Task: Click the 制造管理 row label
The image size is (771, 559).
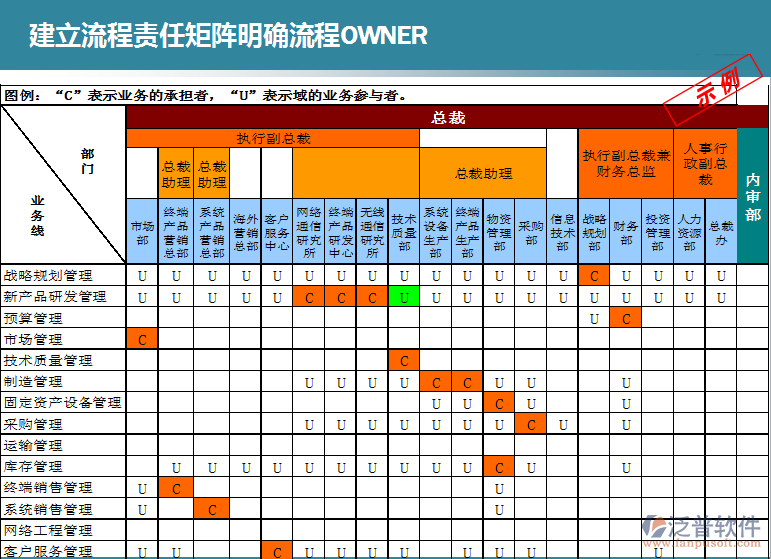Action: [x=33, y=382]
